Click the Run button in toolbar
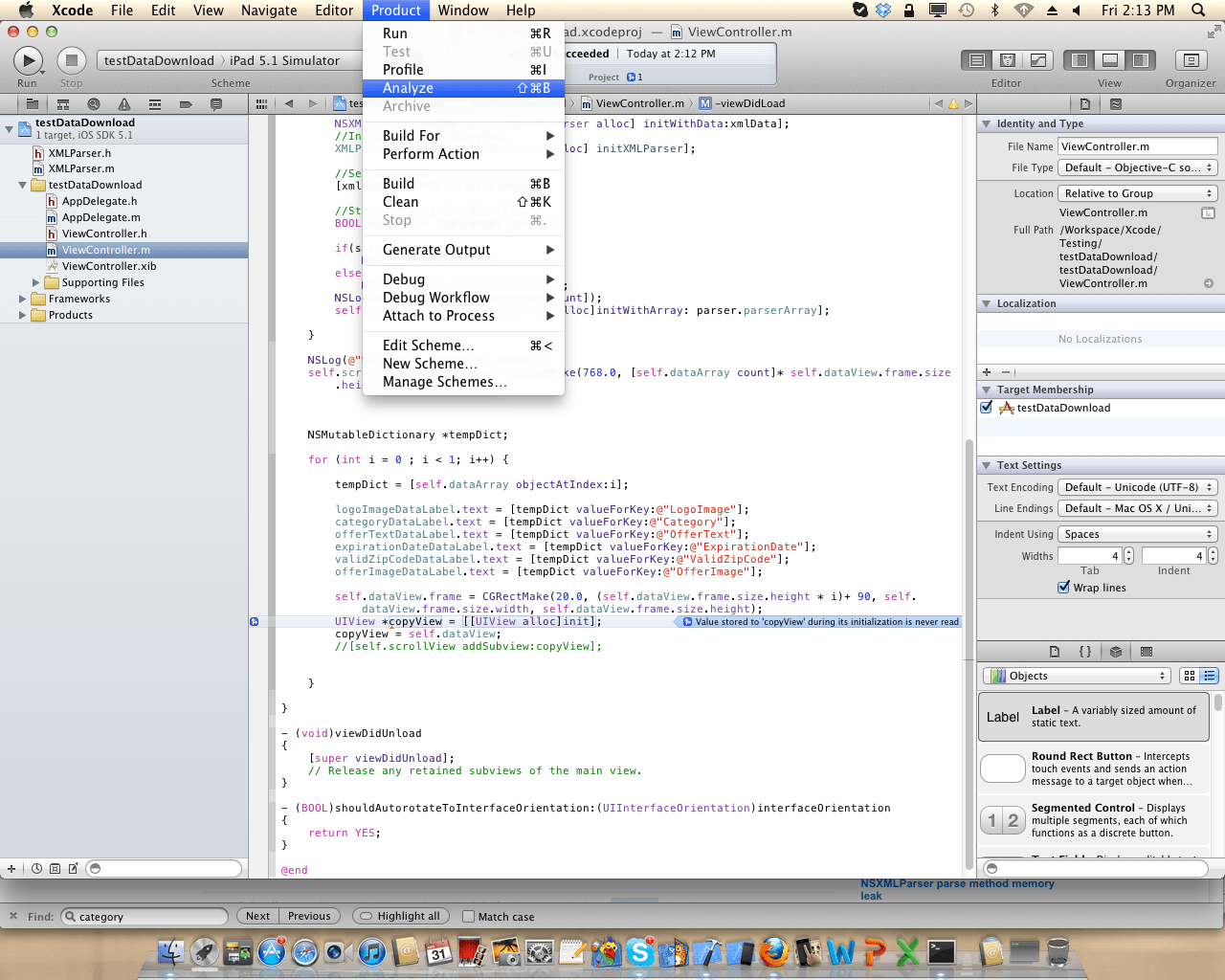The height and width of the screenshot is (980, 1225). (28, 61)
